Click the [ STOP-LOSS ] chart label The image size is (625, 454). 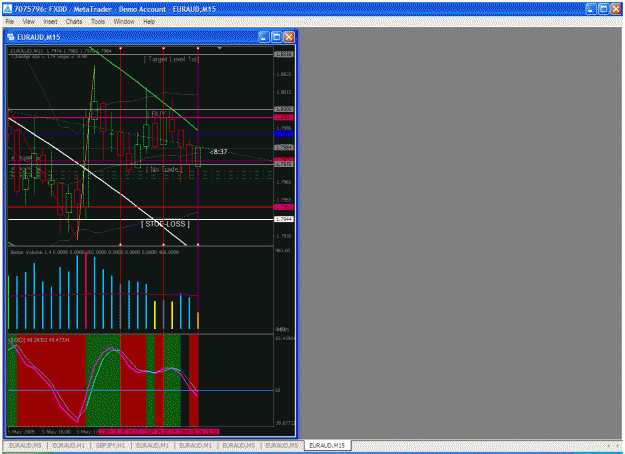point(165,224)
